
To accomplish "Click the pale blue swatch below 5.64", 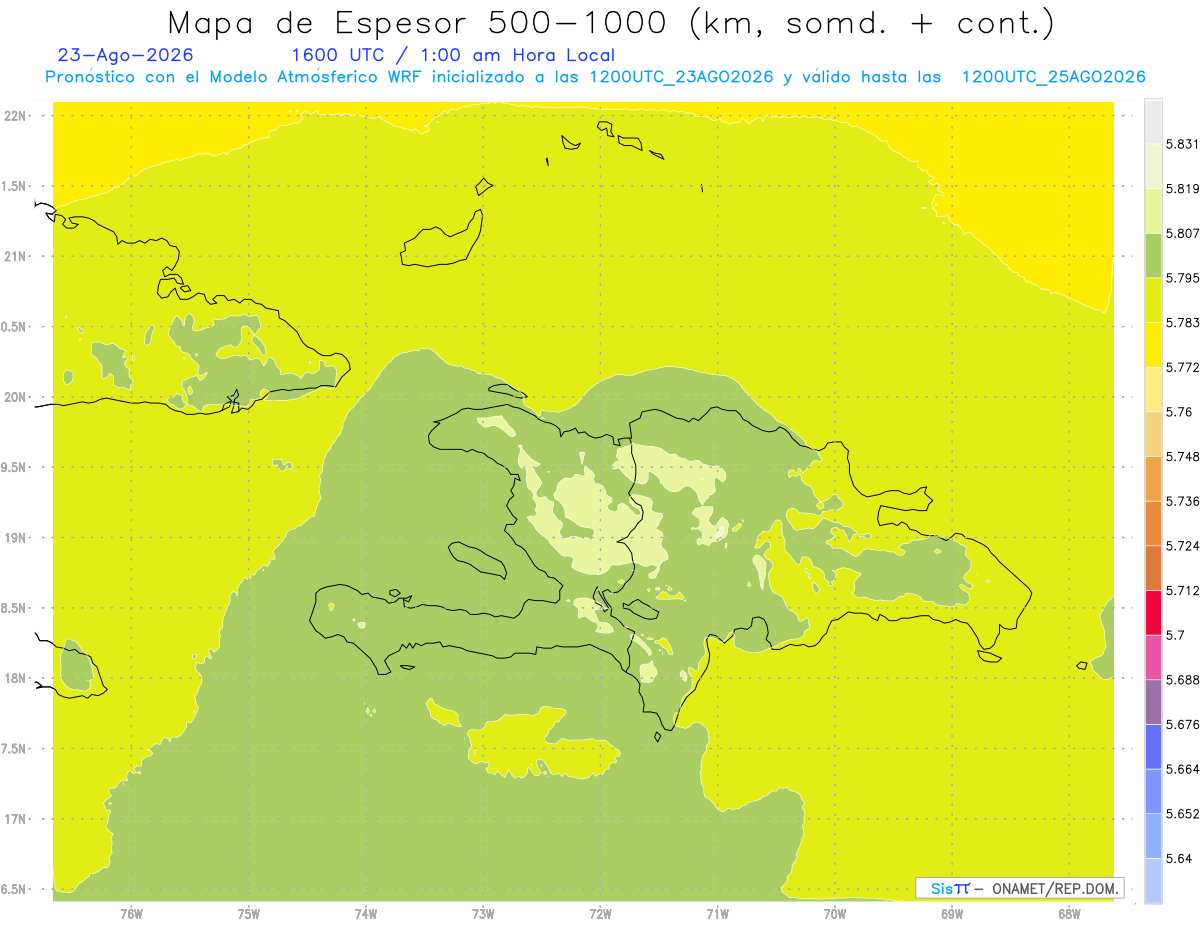I will click(x=1153, y=881).
